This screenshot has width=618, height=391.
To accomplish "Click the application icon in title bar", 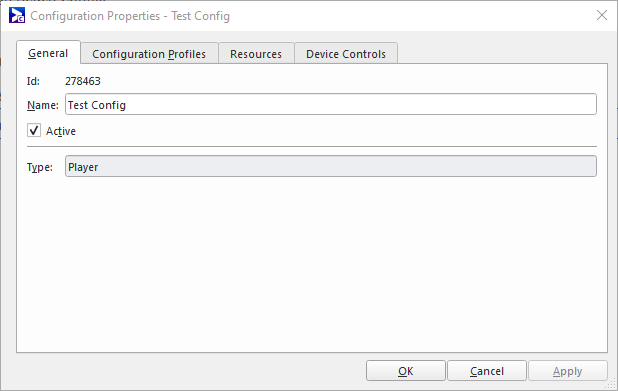I will pyautogui.click(x=17, y=16).
